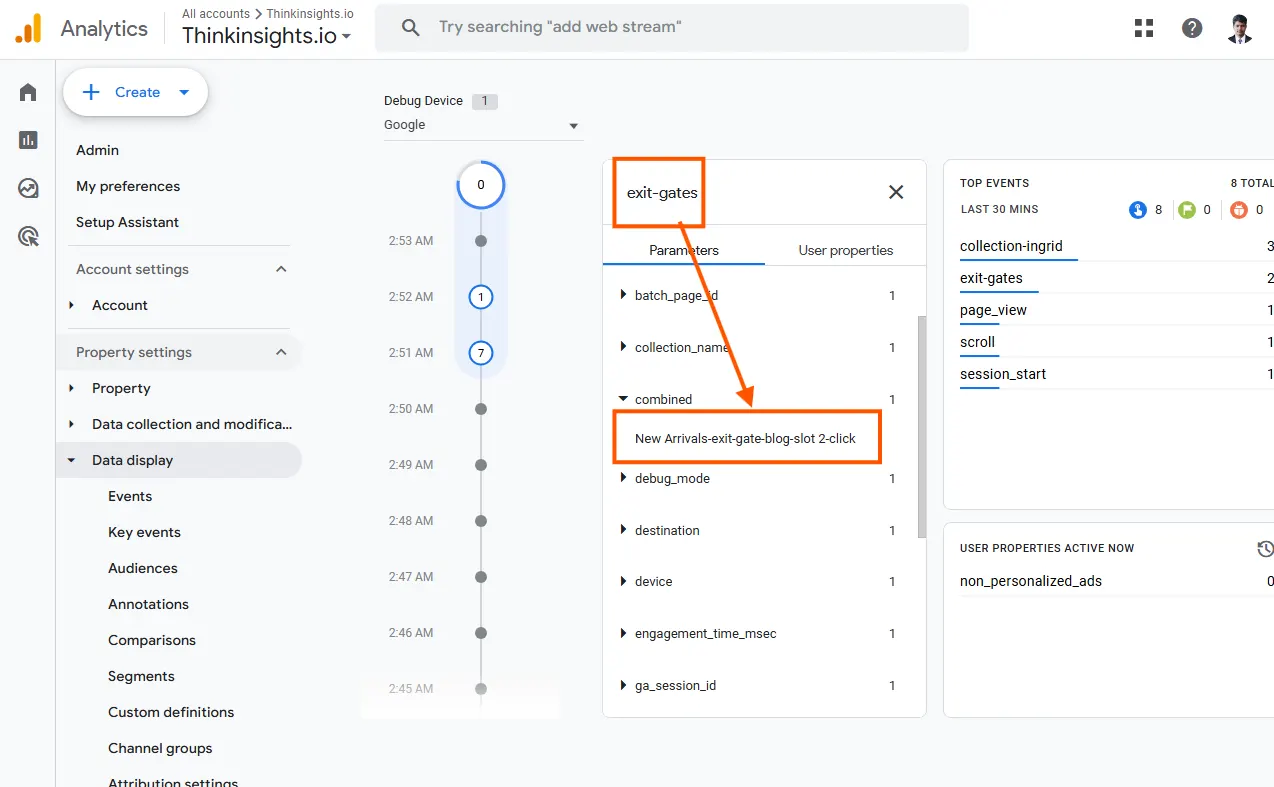Open Key events under Data display
Image resolution: width=1274 pixels, height=787 pixels.
tap(144, 532)
